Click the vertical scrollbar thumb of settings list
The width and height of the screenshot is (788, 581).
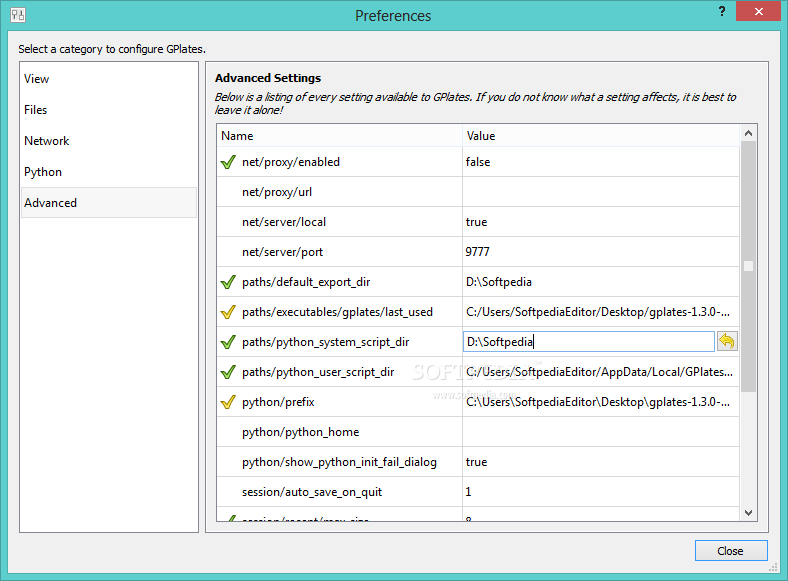coord(748,266)
